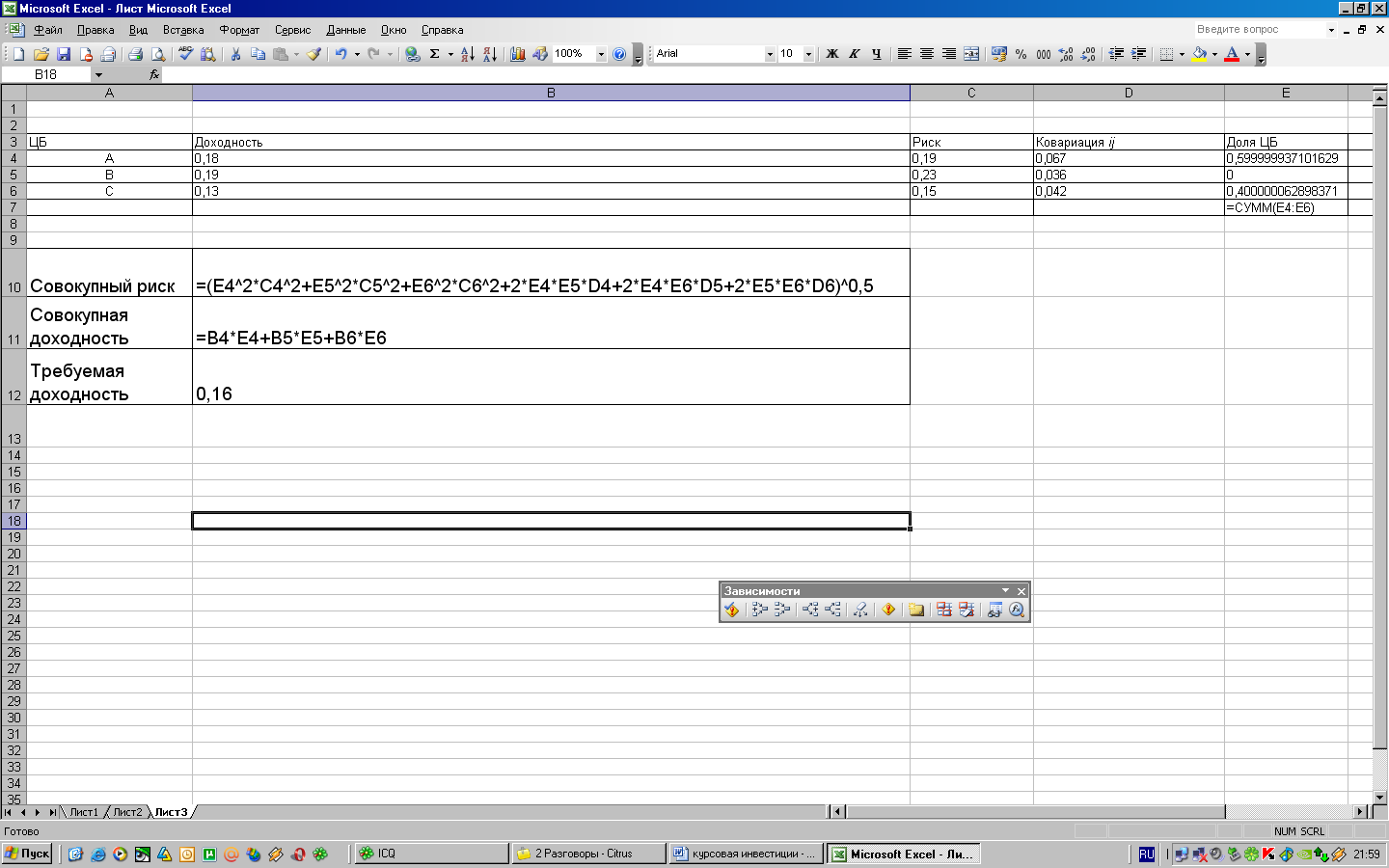Toggle underline formatting (Ч button)
This screenshot has width=1389, height=868.
click(876, 54)
